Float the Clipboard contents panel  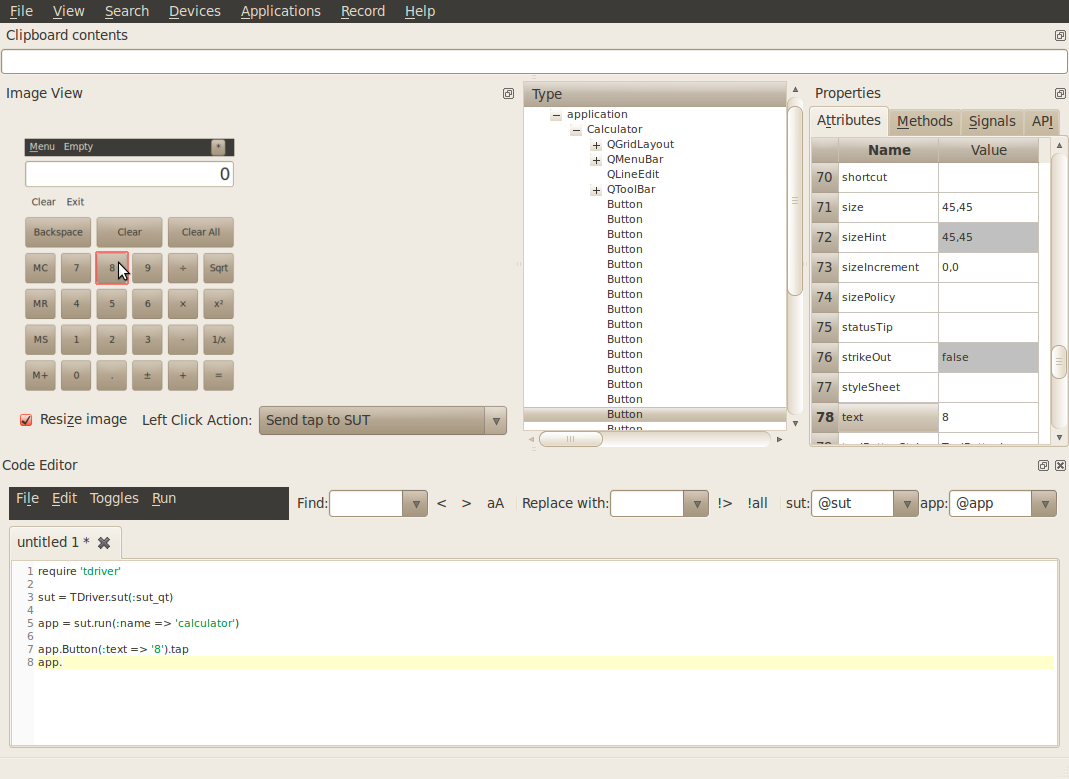[1060, 35]
